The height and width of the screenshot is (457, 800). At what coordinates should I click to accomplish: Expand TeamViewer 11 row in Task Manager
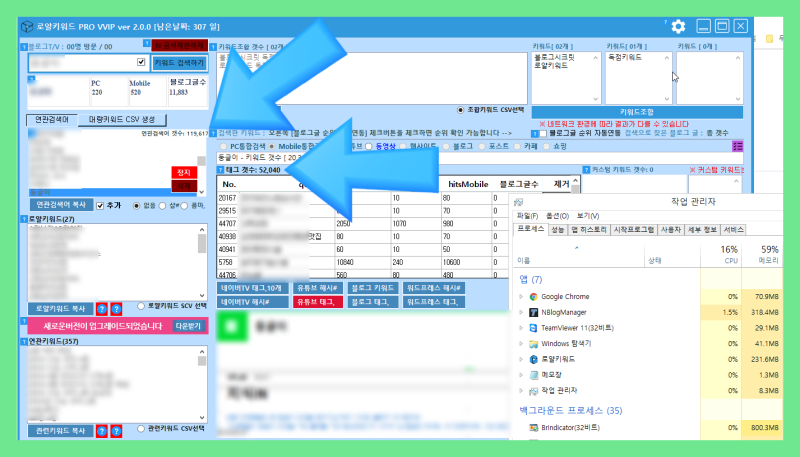click(521, 328)
